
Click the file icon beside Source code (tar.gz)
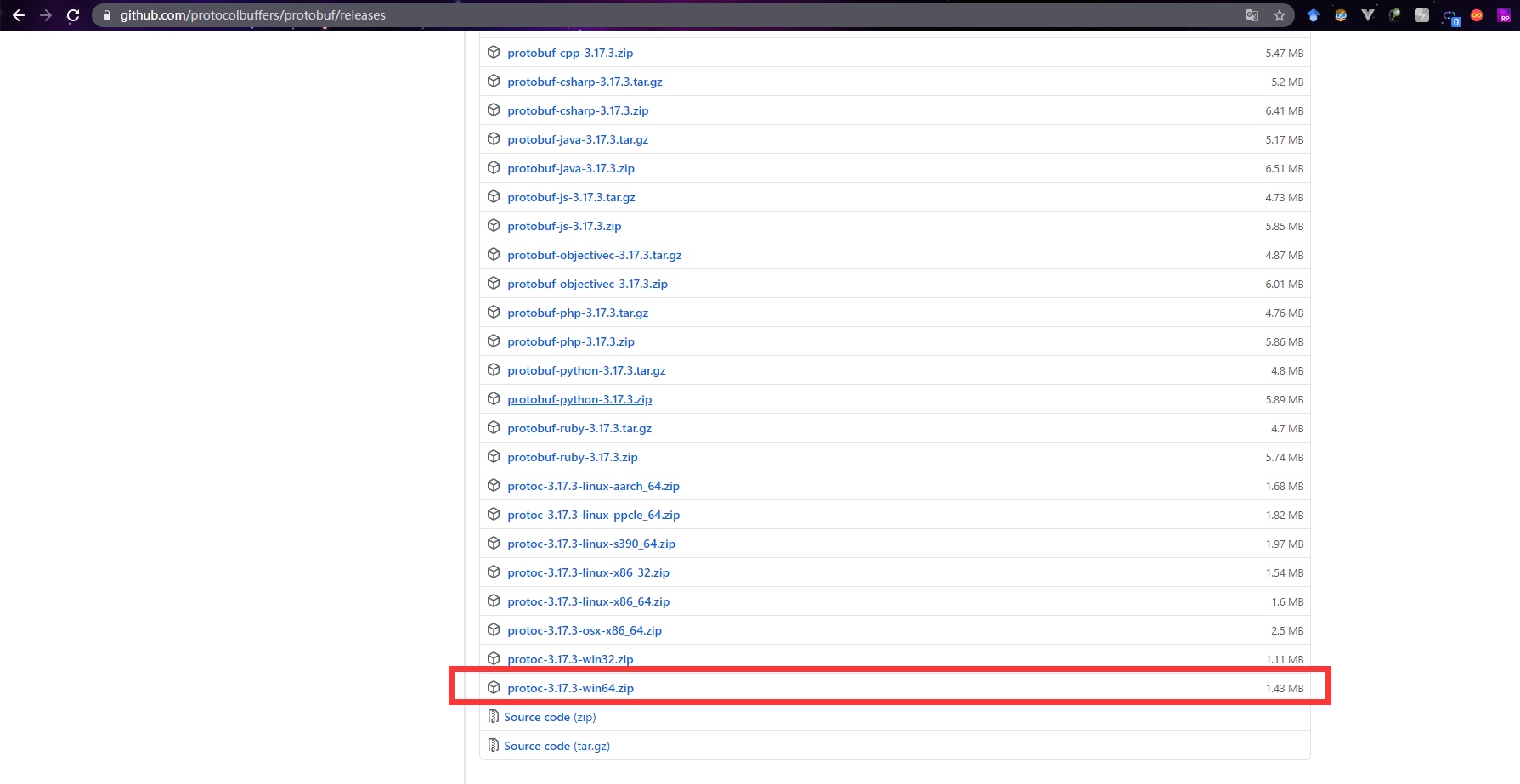point(494,746)
